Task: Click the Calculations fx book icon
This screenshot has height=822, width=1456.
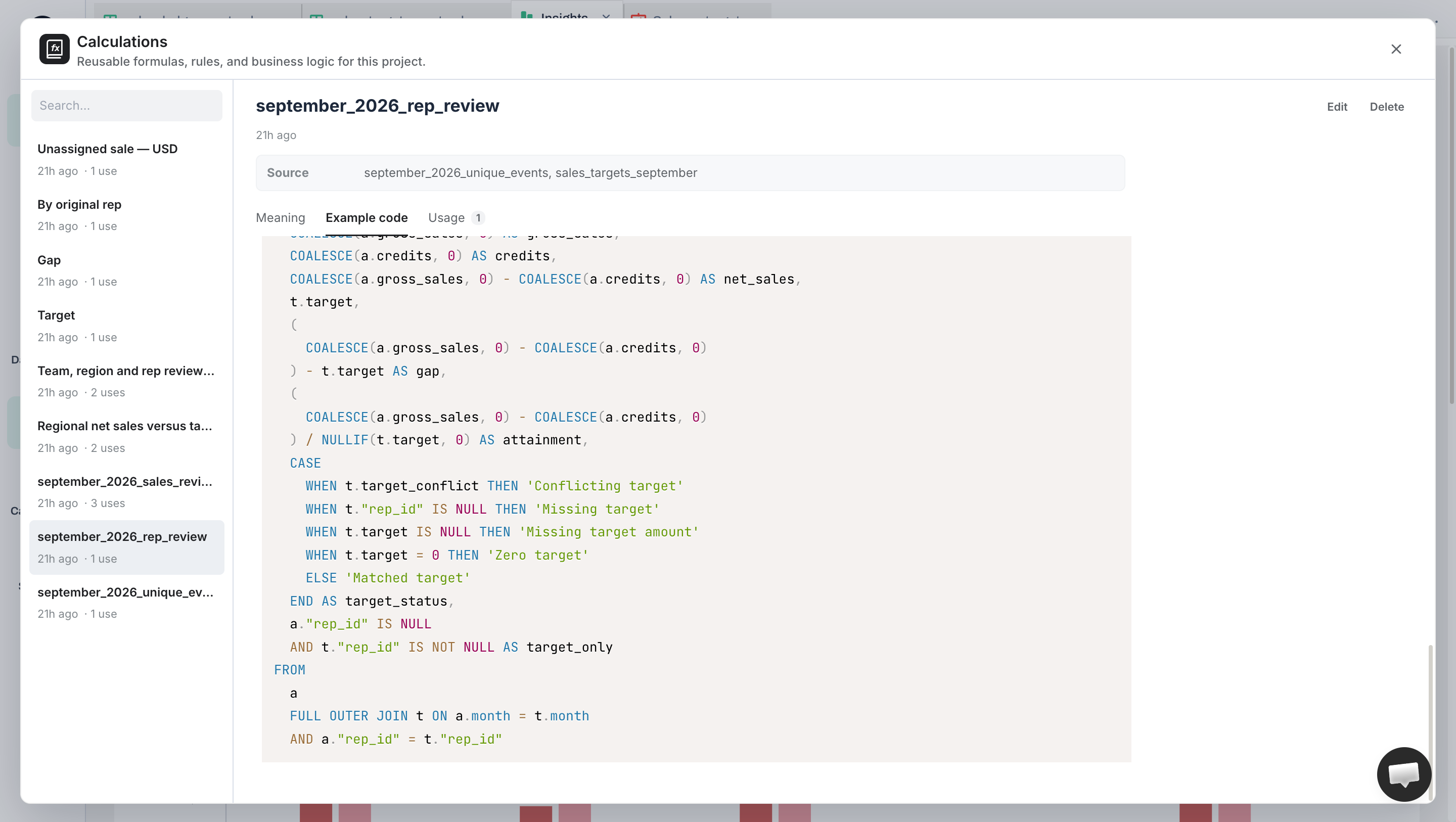Action: [x=54, y=49]
